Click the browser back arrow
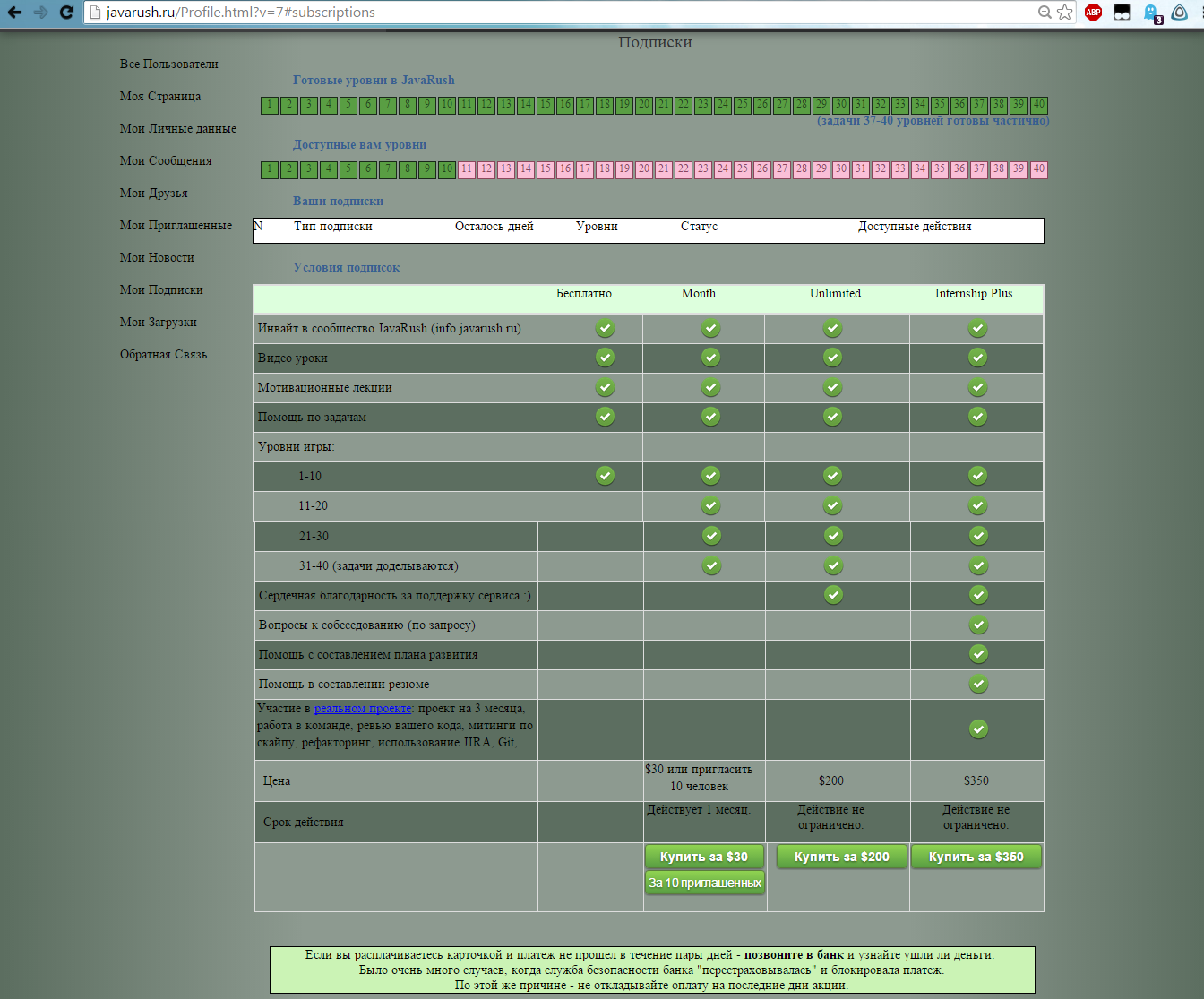The height and width of the screenshot is (1000, 1204). [14, 13]
